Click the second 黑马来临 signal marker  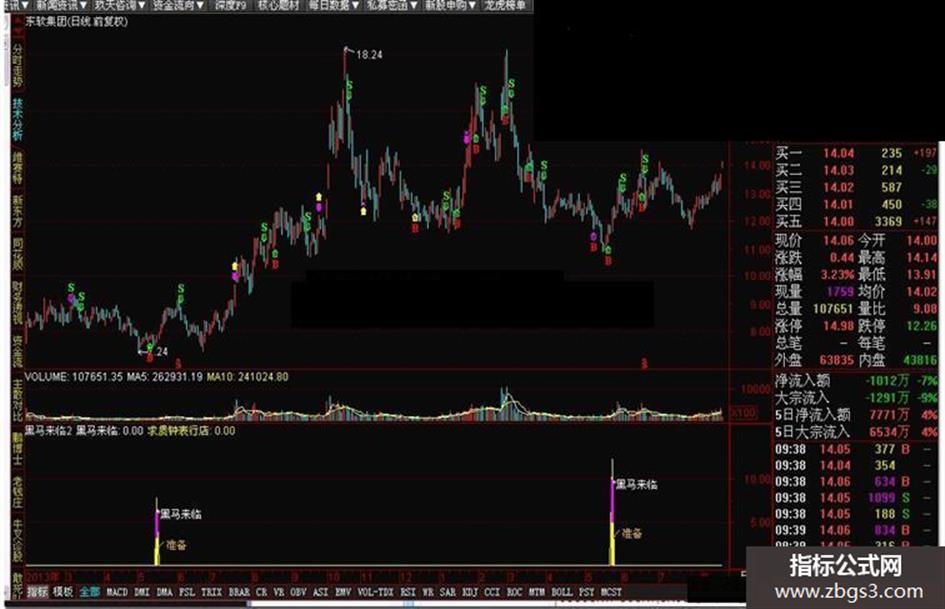(x=637, y=484)
